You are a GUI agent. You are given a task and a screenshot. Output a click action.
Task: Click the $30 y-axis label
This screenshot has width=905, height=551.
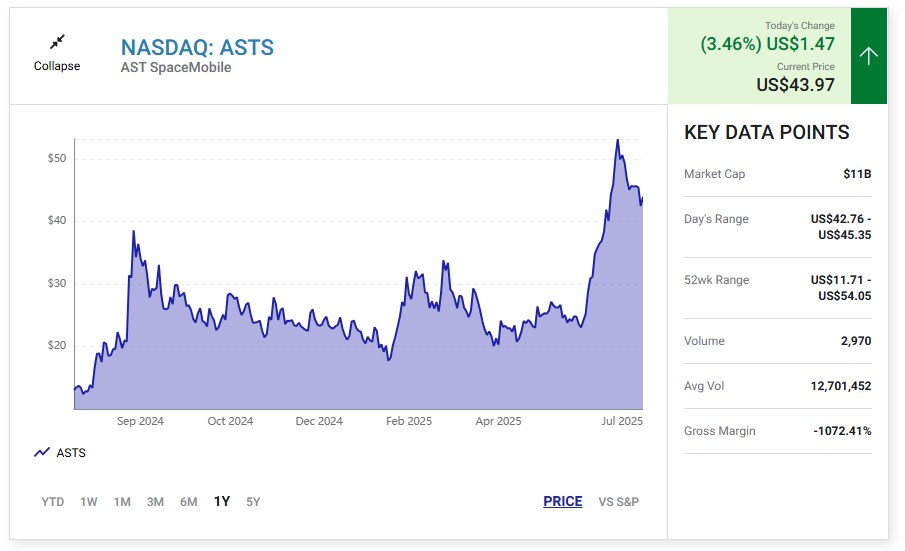(57, 283)
